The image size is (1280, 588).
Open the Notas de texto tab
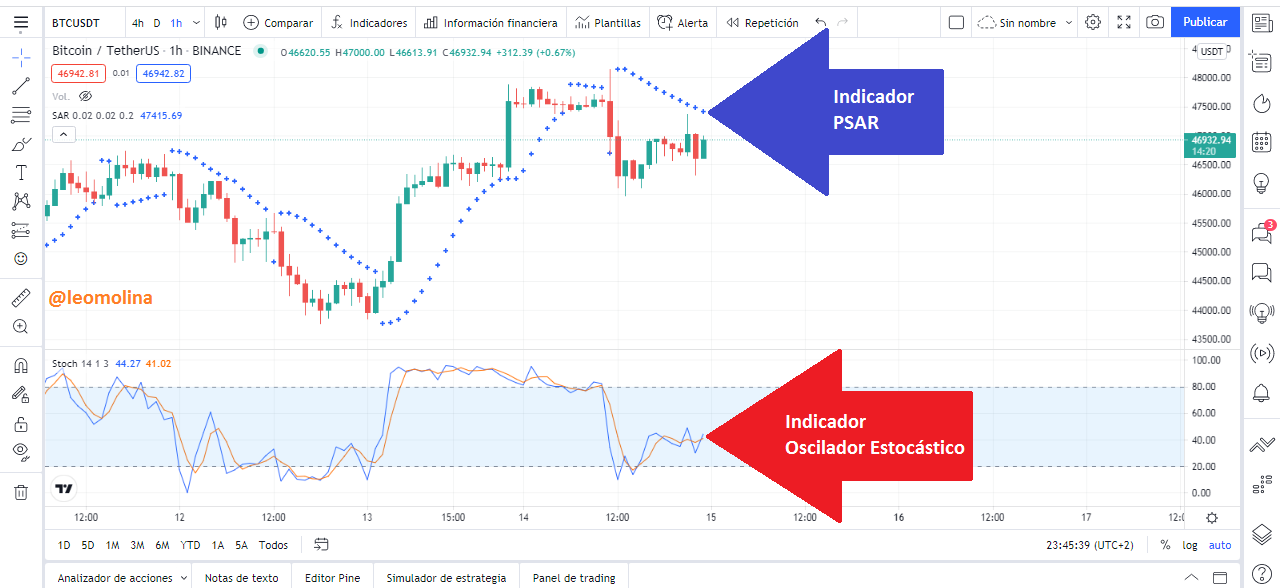click(241, 577)
